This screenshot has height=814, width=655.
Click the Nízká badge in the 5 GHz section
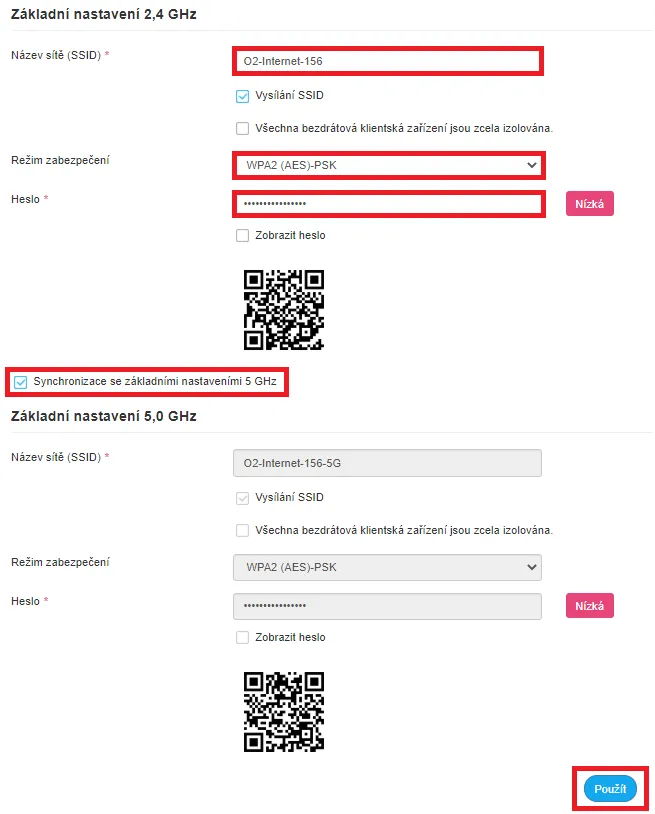pyautogui.click(x=589, y=605)
